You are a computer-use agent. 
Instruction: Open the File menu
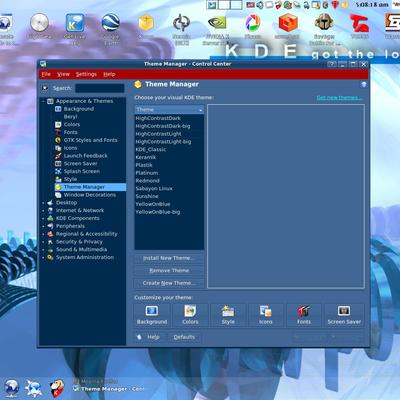46,74
